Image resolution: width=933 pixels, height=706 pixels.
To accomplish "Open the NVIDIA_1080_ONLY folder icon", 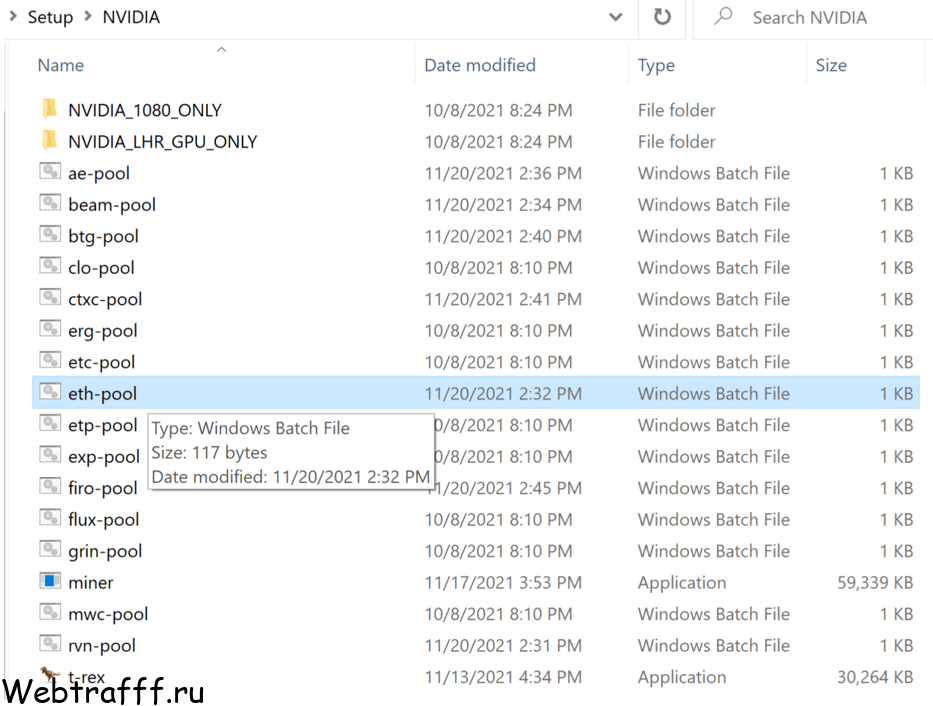I will (x=49, y=109).
